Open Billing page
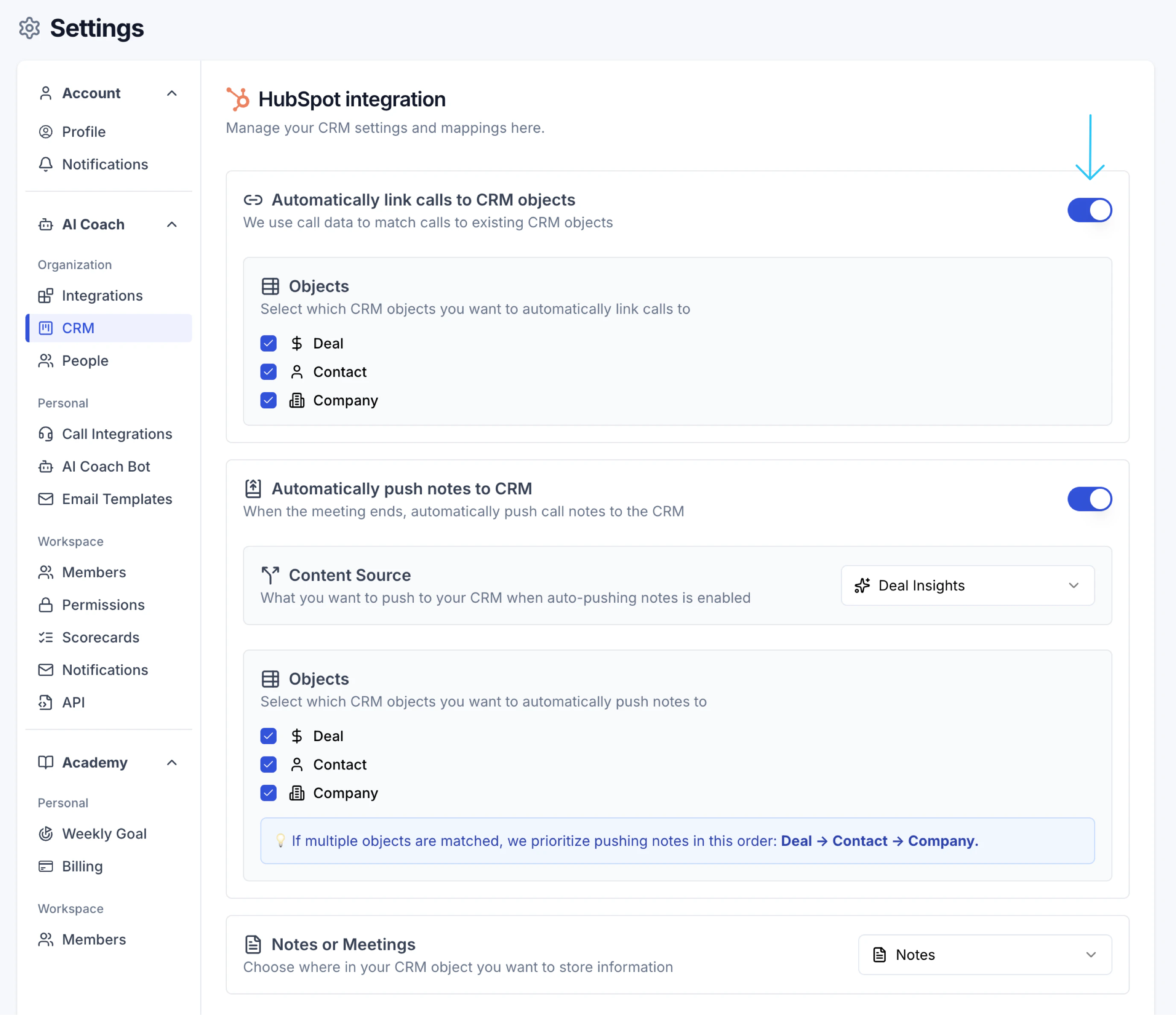 (x=108, y=866)
